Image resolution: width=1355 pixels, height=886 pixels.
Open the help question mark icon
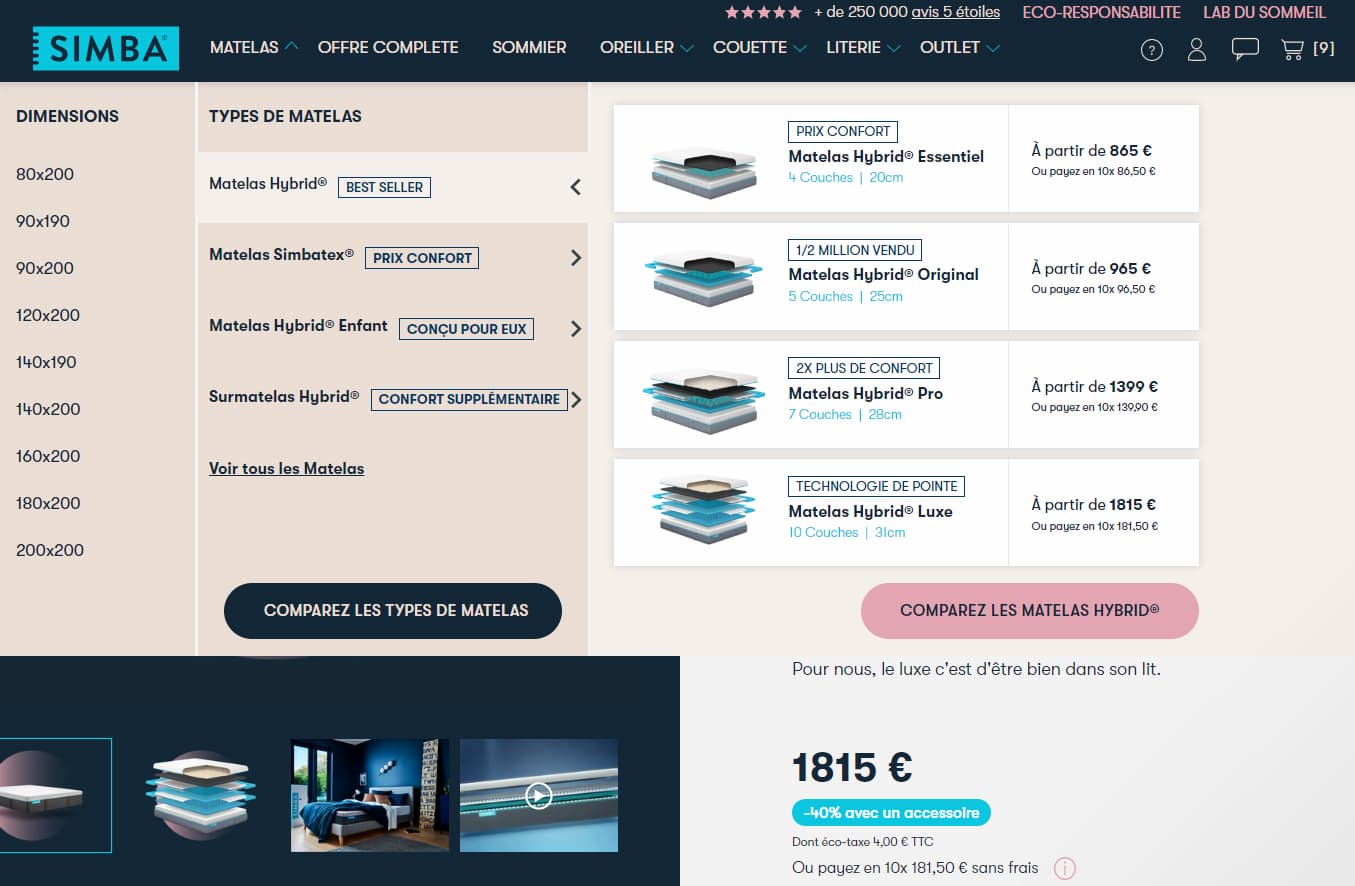(1151, 50)
